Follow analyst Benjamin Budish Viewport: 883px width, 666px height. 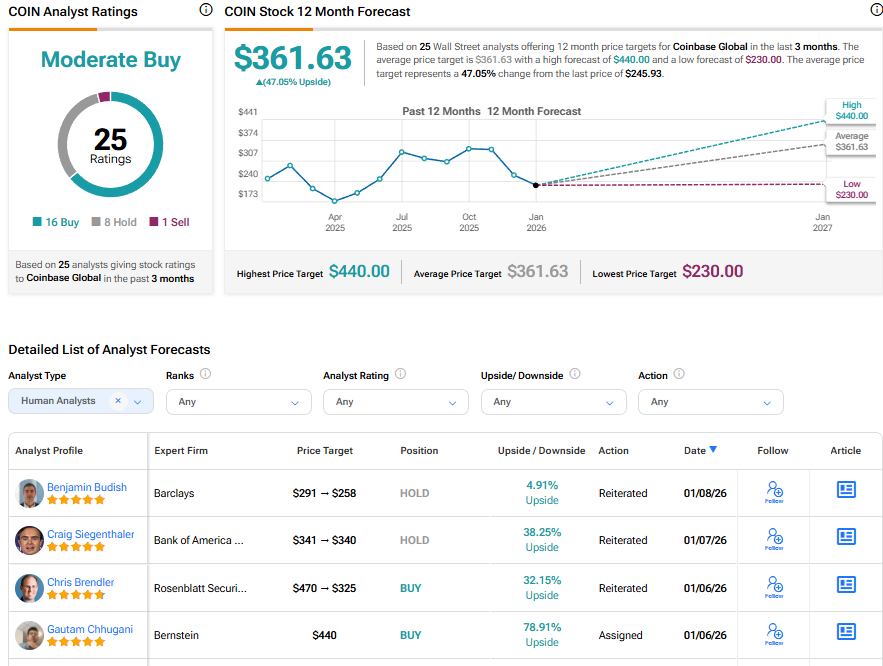click(774, 492)
